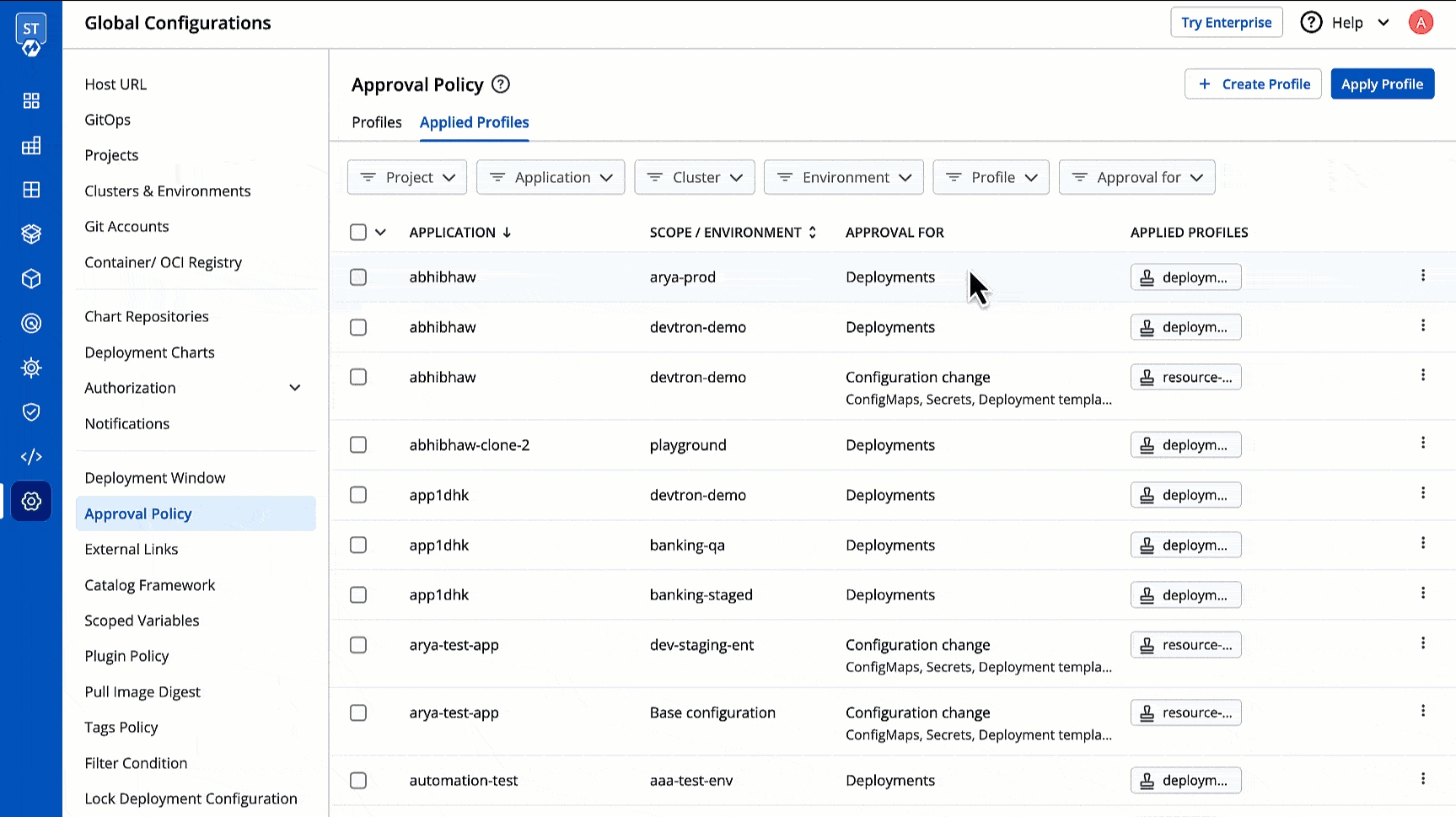The height and width of the screenshot is (817, 1456).
Task: Sort the table by Application column arrow
Action: pos(507,233)
